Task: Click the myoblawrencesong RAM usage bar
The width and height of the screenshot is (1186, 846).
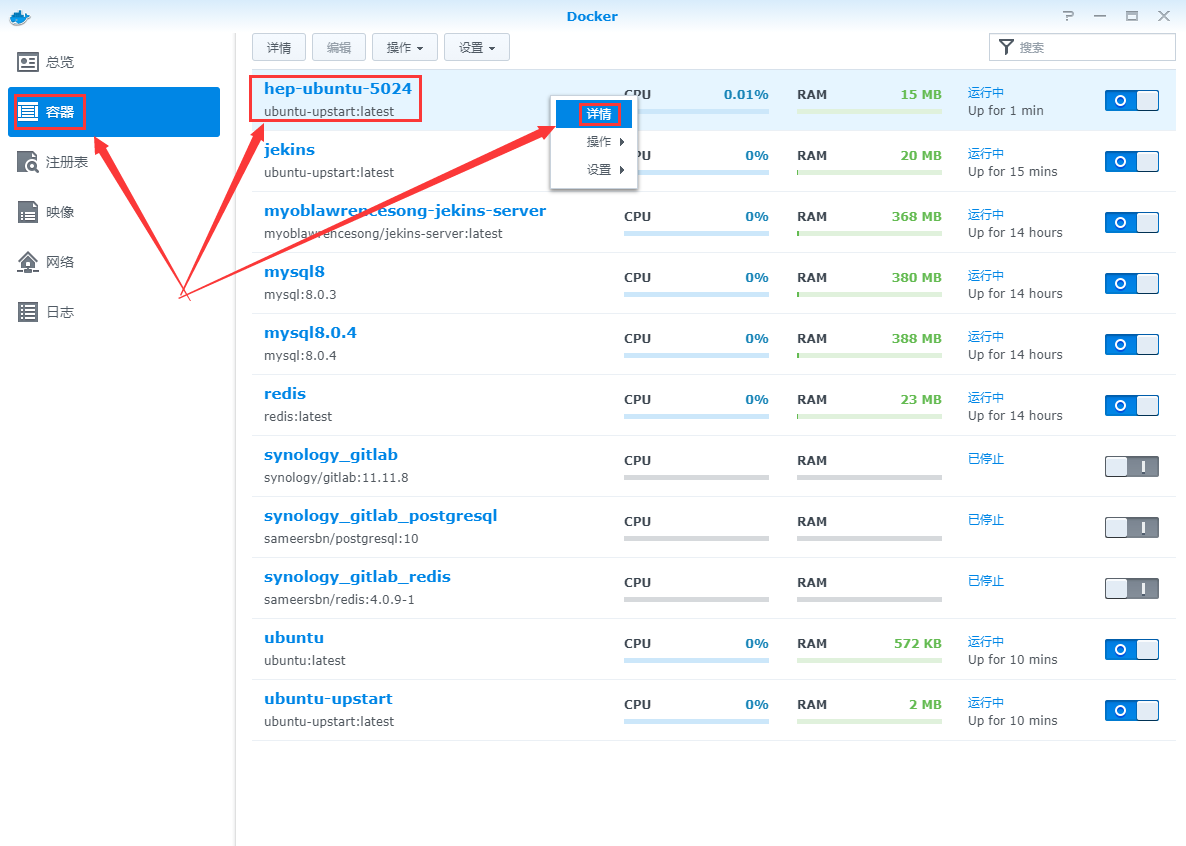Action: click(869, 234)
